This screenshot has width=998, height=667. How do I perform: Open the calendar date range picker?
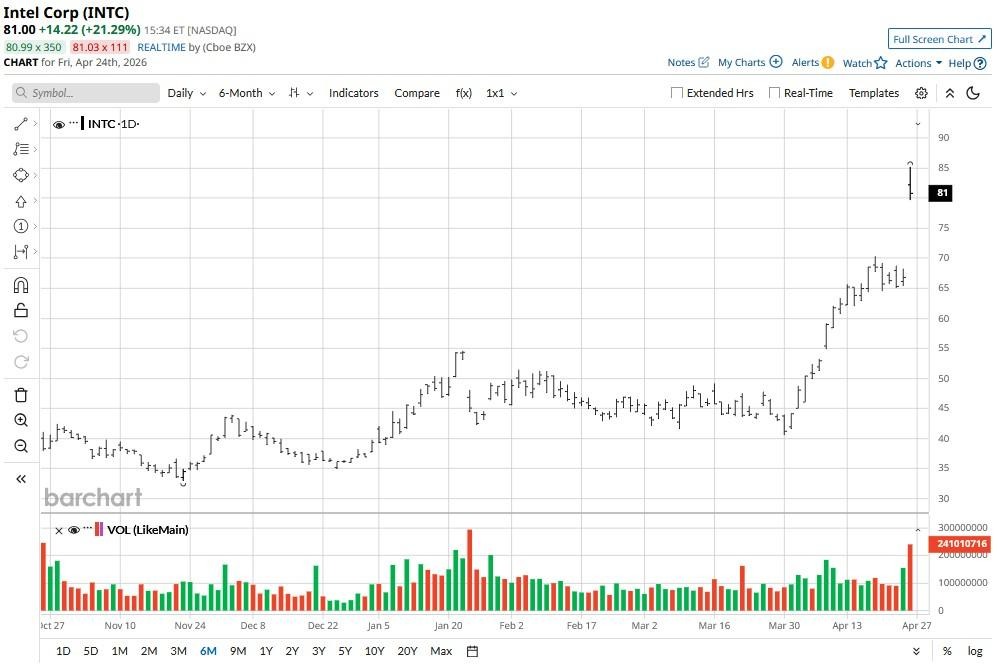472,651
